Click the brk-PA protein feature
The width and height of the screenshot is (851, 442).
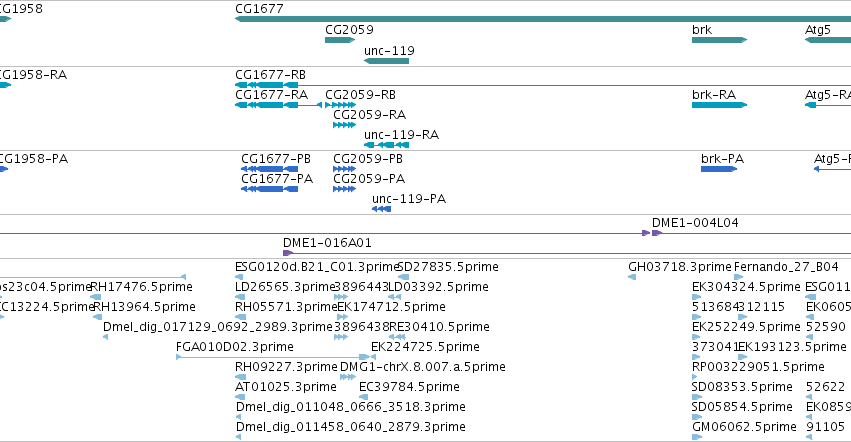[719, 169]
